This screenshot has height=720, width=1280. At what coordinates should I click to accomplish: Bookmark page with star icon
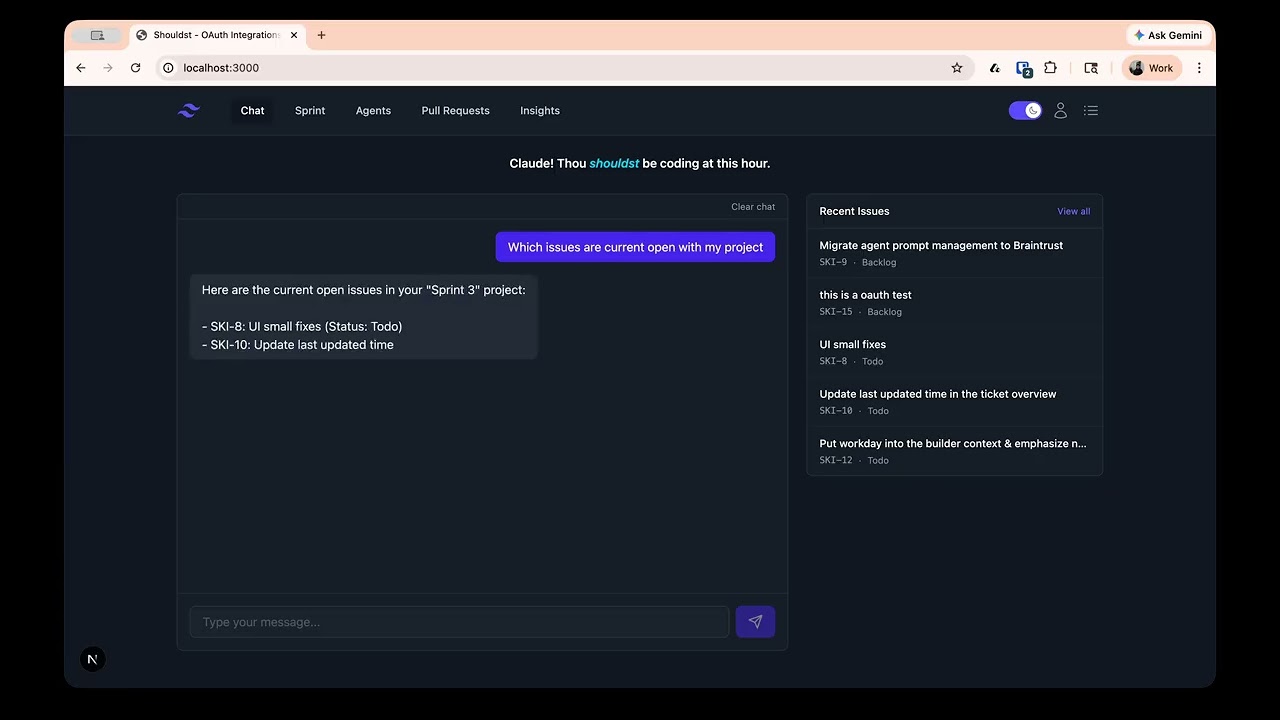[x=957, y=68]
